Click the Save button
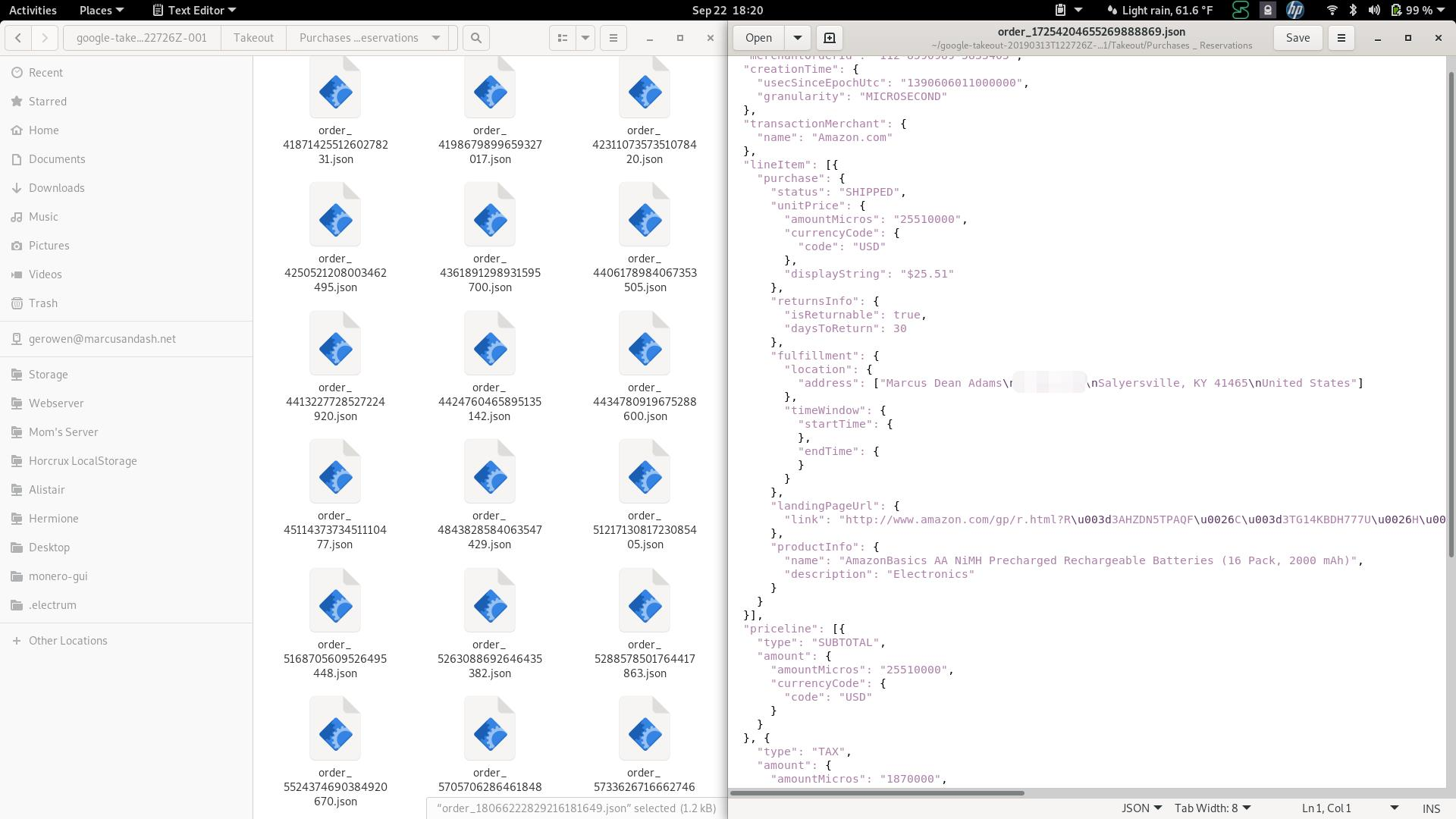 point(1298,37)
